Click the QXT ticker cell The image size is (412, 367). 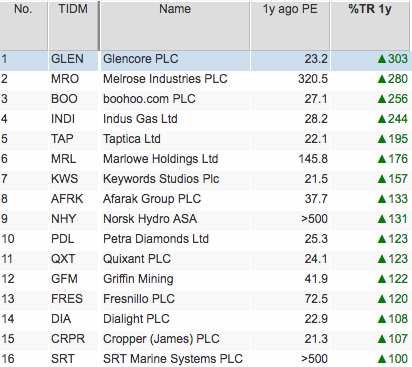tap(73, 261)
